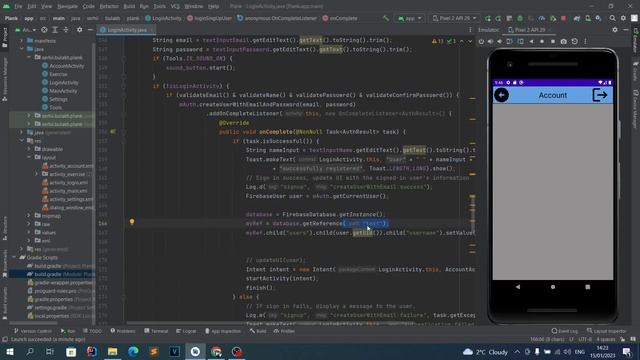Click the lightbulb intention icon in gutter
This screenshot has width=640, height=360.
132,222
